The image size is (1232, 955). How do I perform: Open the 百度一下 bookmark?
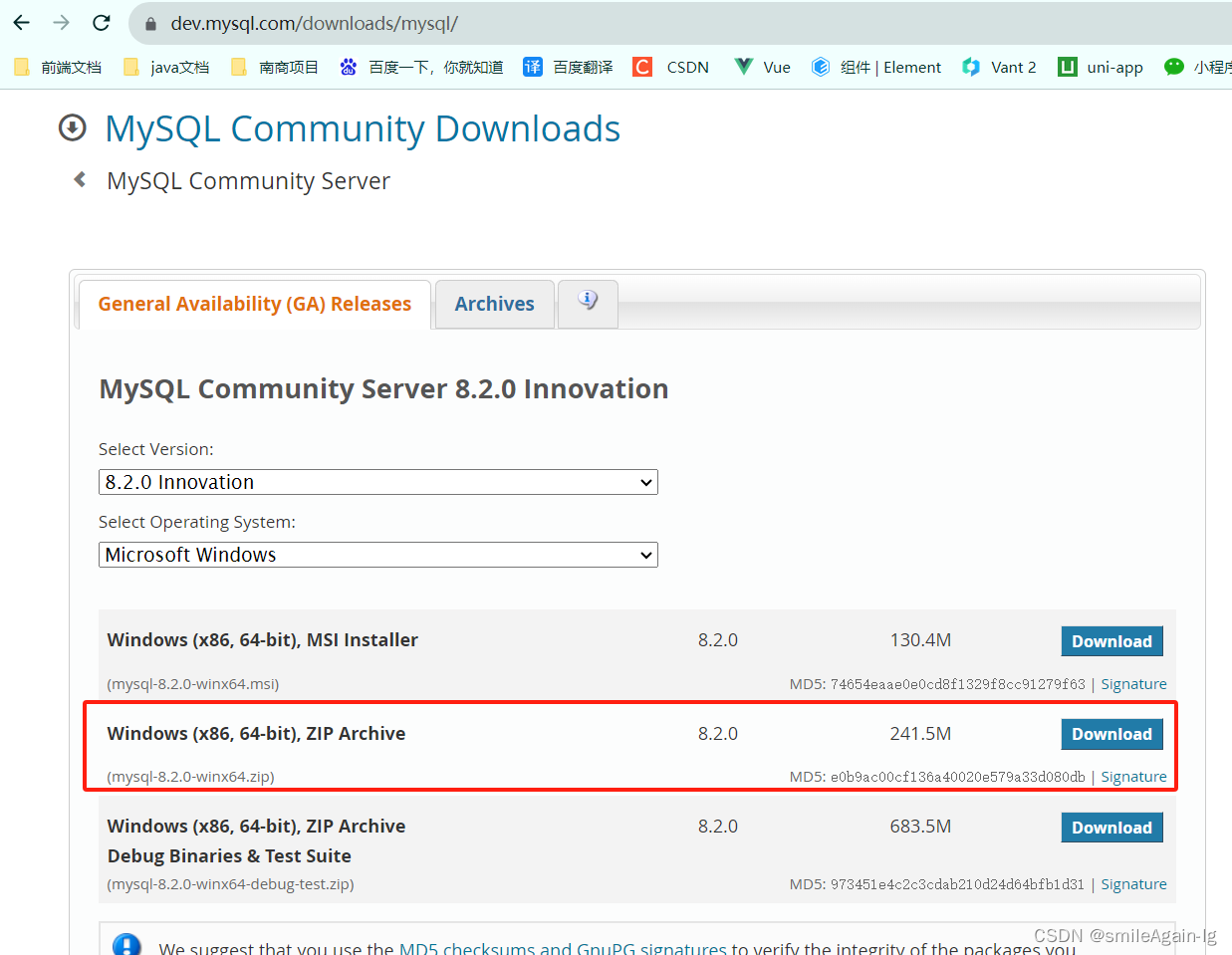(421, 67)
